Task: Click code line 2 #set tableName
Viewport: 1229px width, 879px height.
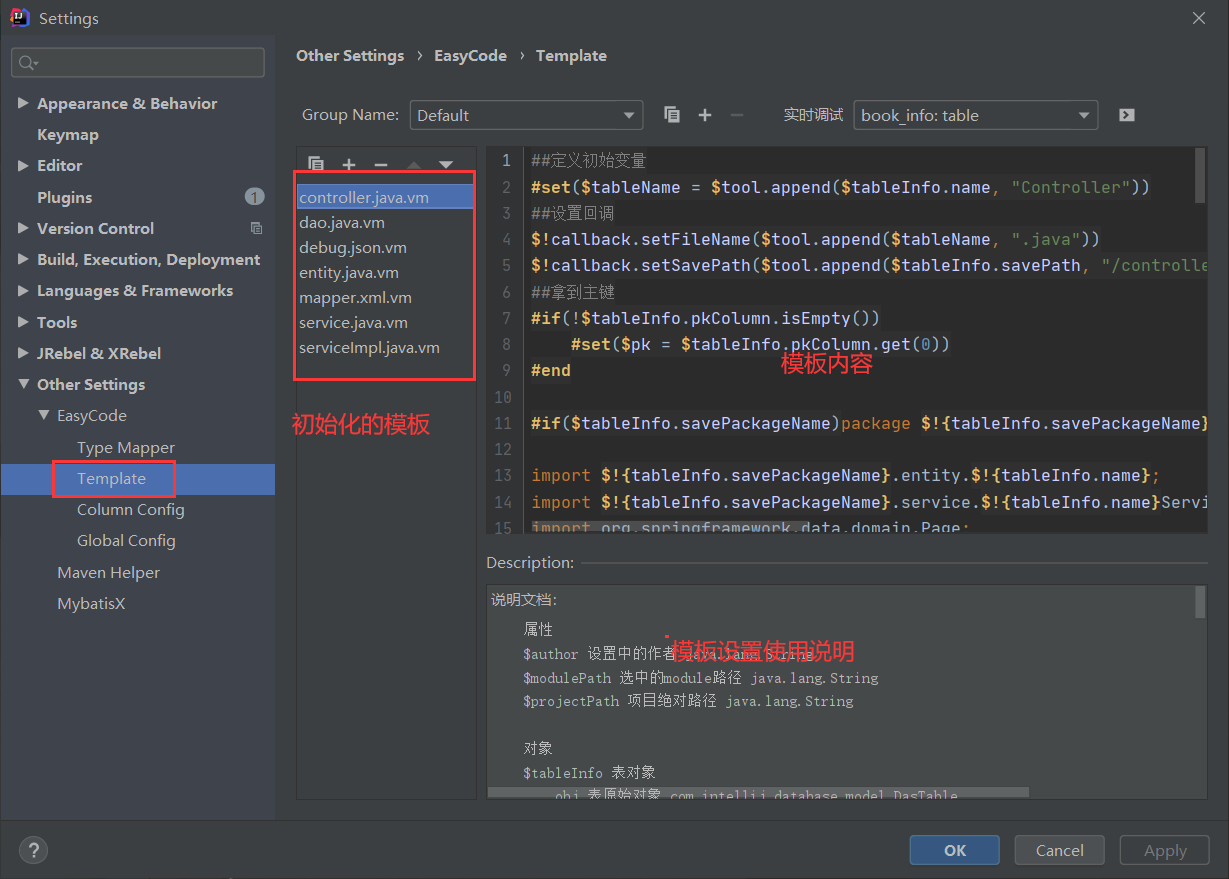Action: [x=841, y=187]
